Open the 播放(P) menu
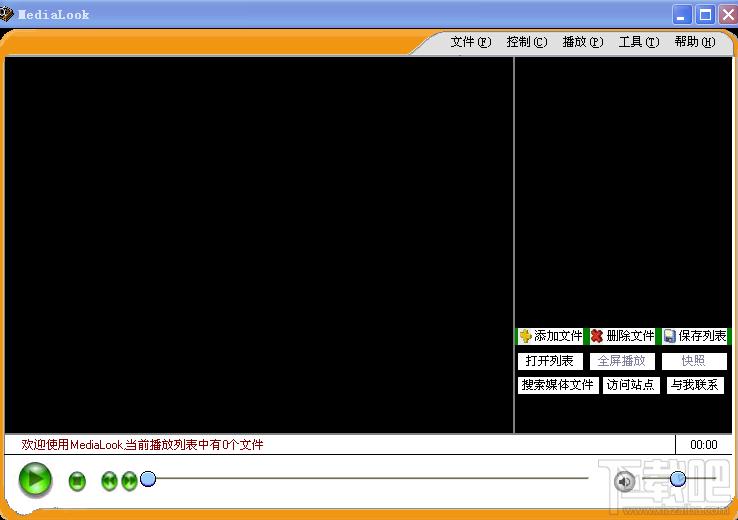 [583, 42]
